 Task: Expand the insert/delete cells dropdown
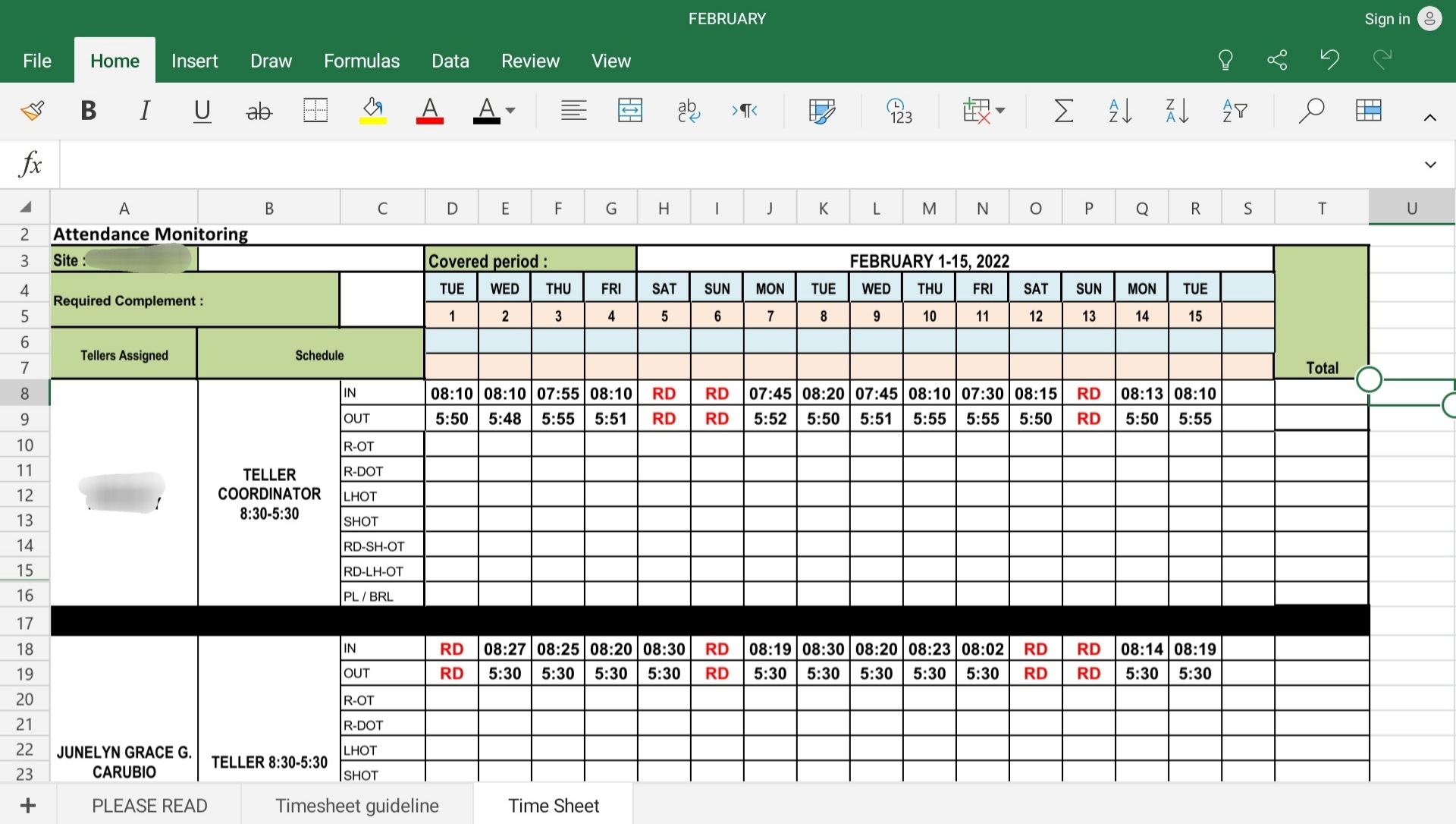click(x=1000, y=111)
